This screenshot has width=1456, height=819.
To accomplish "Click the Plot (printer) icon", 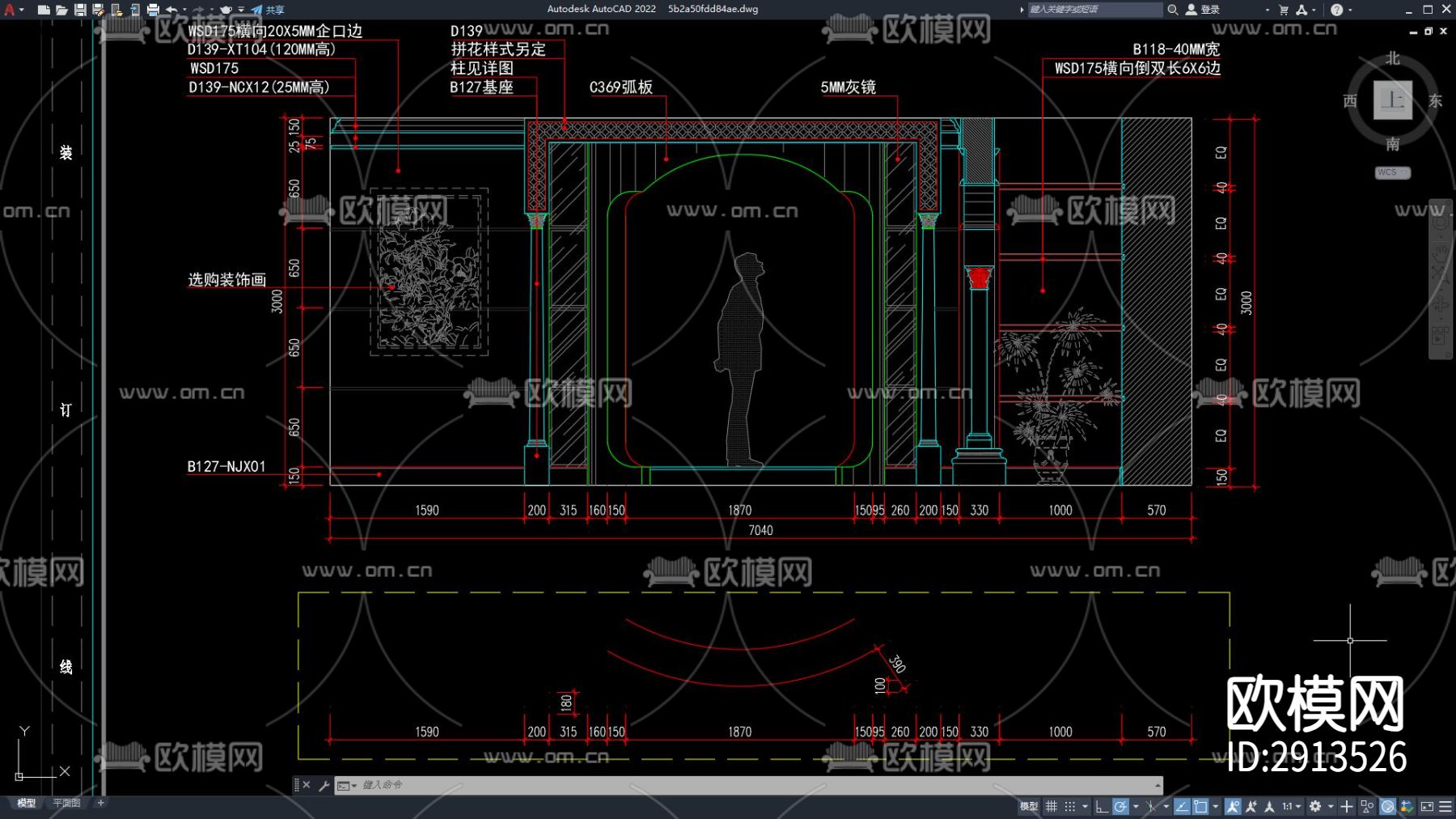I will [154, 8].
